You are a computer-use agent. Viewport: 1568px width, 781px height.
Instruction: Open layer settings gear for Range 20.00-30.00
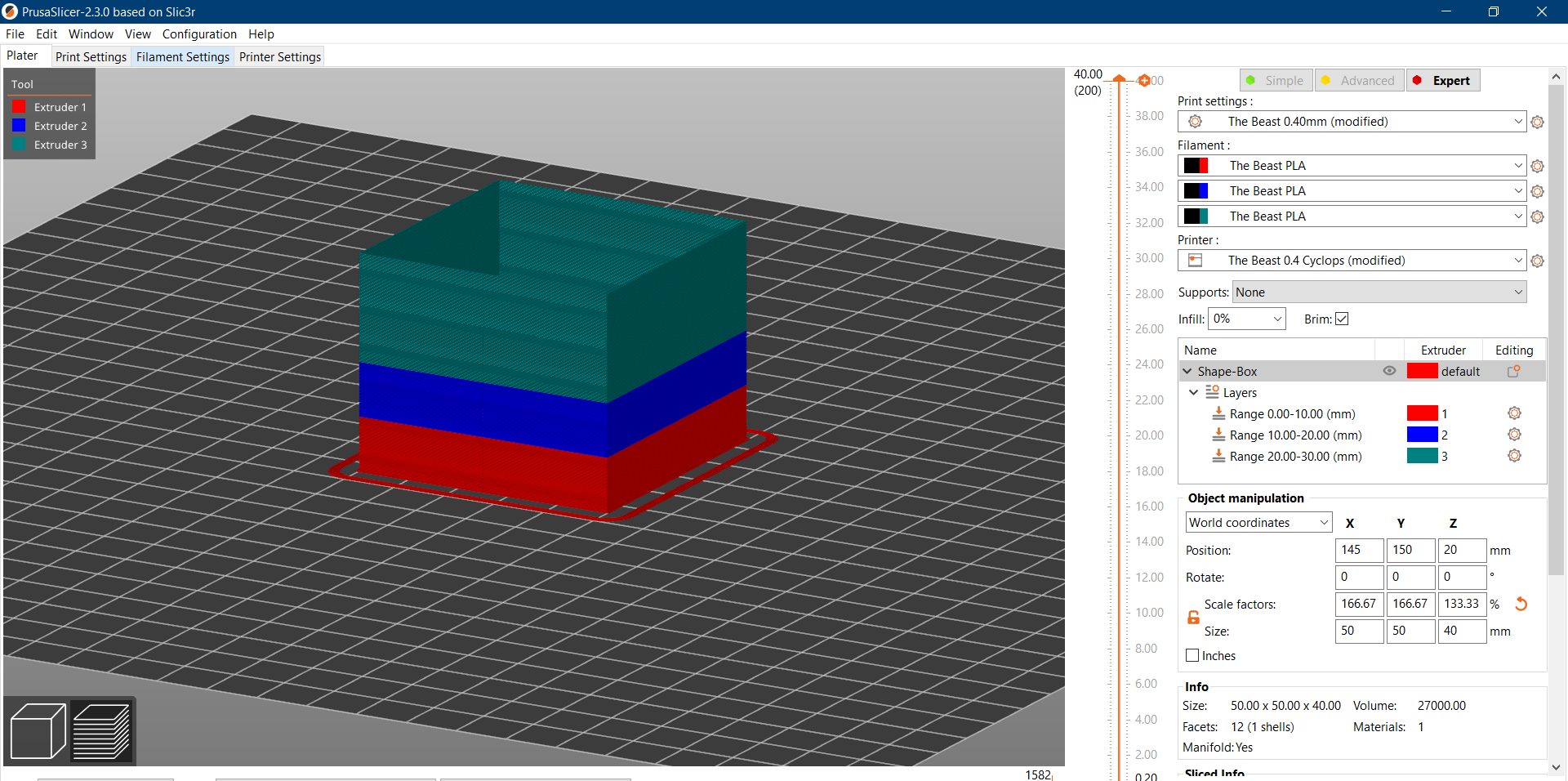1514,456
